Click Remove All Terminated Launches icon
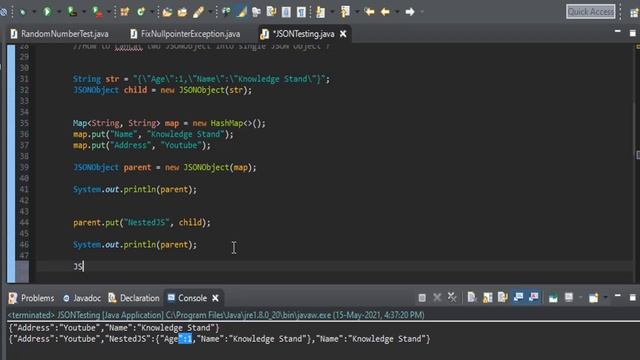Screen dimensions: 640x360 (452, 298)
